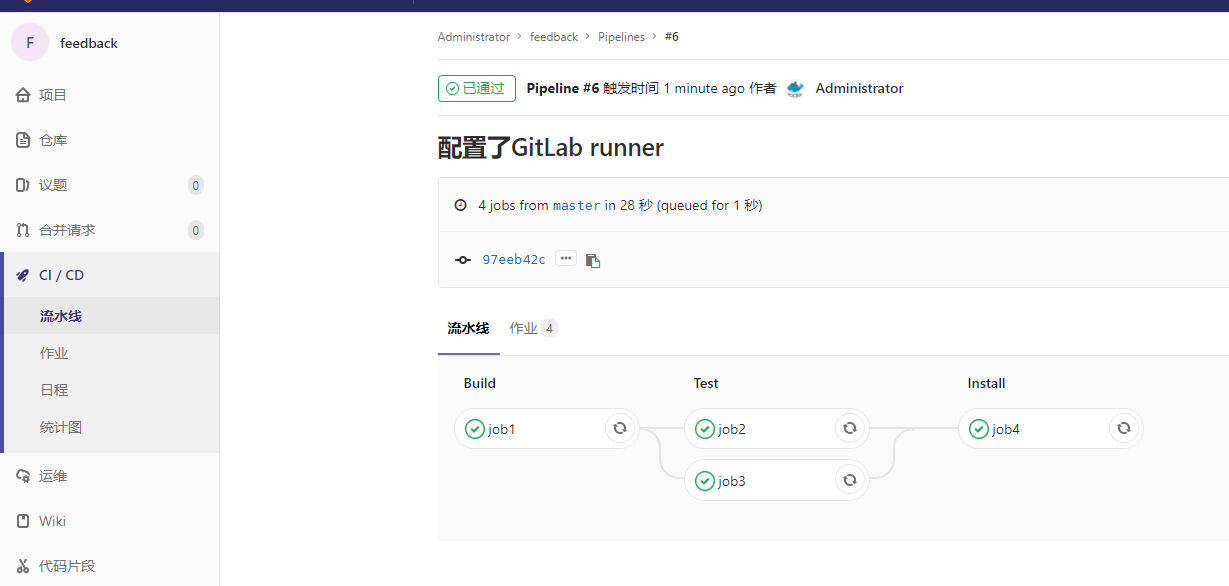Switch to the 流水线 tab

468,328
